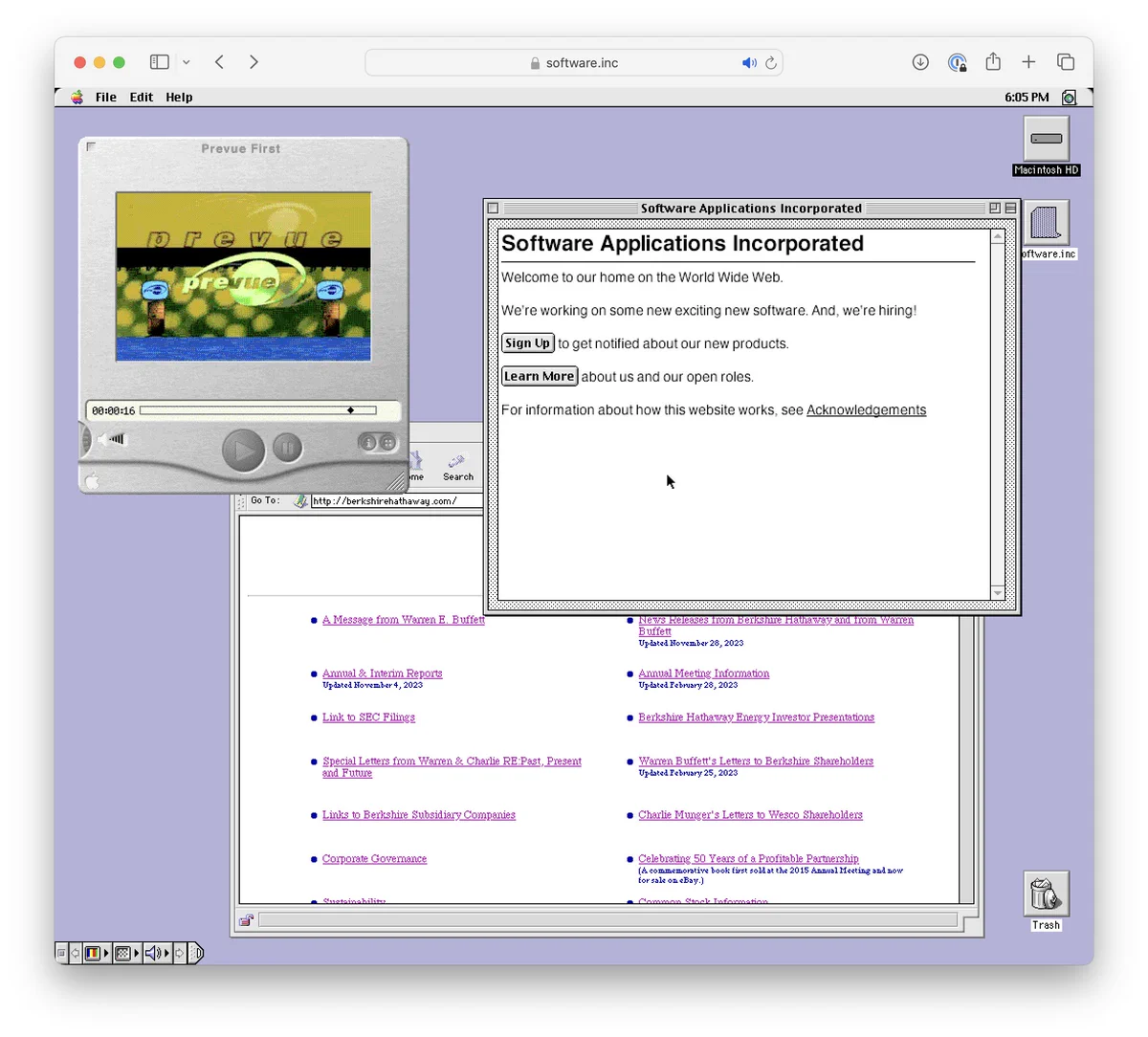1148x1037 pixels.
Task: Click the grid button beside the player's info button
Action: tap(387, 442)
